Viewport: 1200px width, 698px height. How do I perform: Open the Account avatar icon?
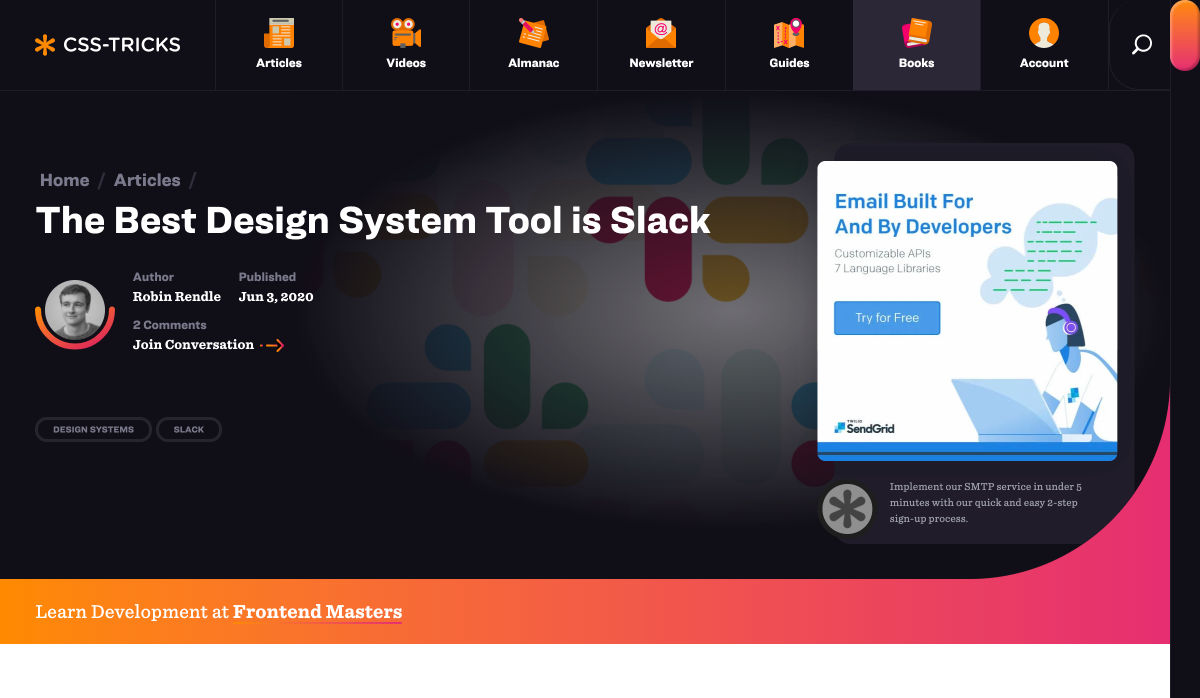1044,34
